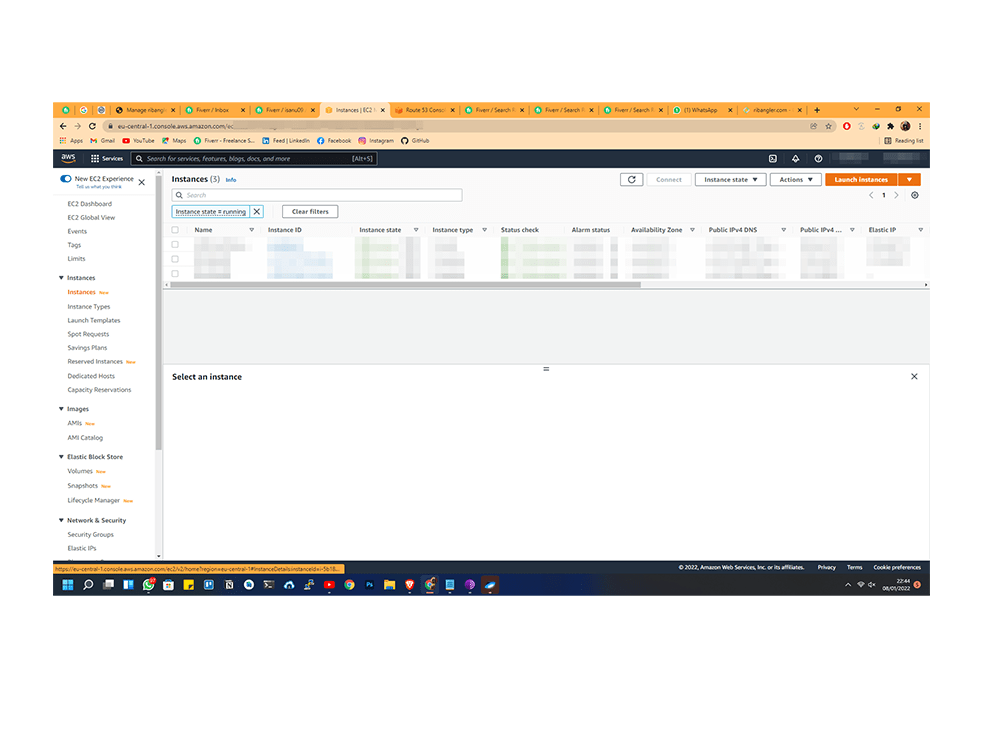Open the Actions dropdown
Screen dimensions: 1000x750
pyautogui.click(x=795, y=179)
